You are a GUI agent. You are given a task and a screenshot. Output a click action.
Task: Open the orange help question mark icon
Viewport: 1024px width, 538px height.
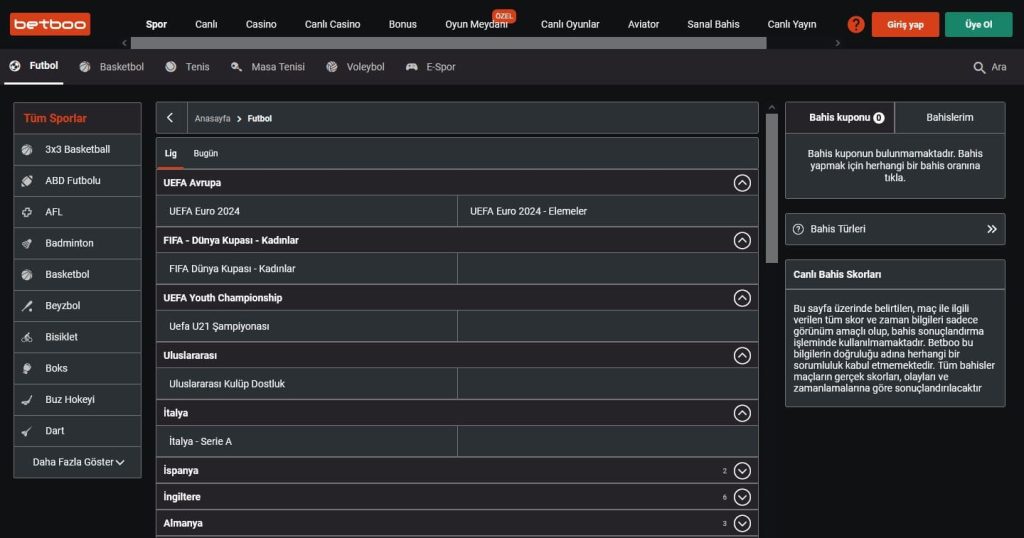point(856,24)
